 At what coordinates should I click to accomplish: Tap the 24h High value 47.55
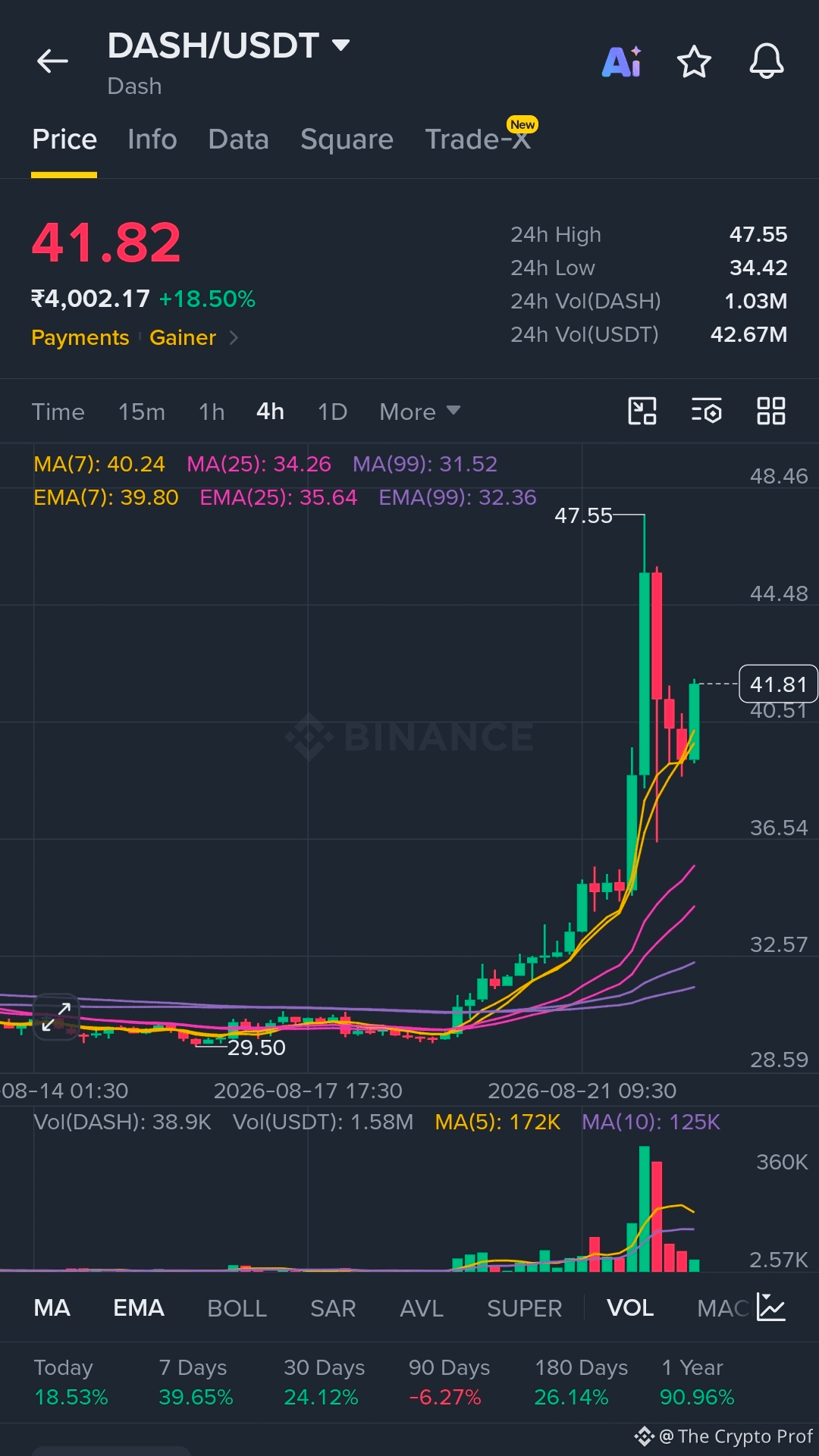click(x=758, y=234)
